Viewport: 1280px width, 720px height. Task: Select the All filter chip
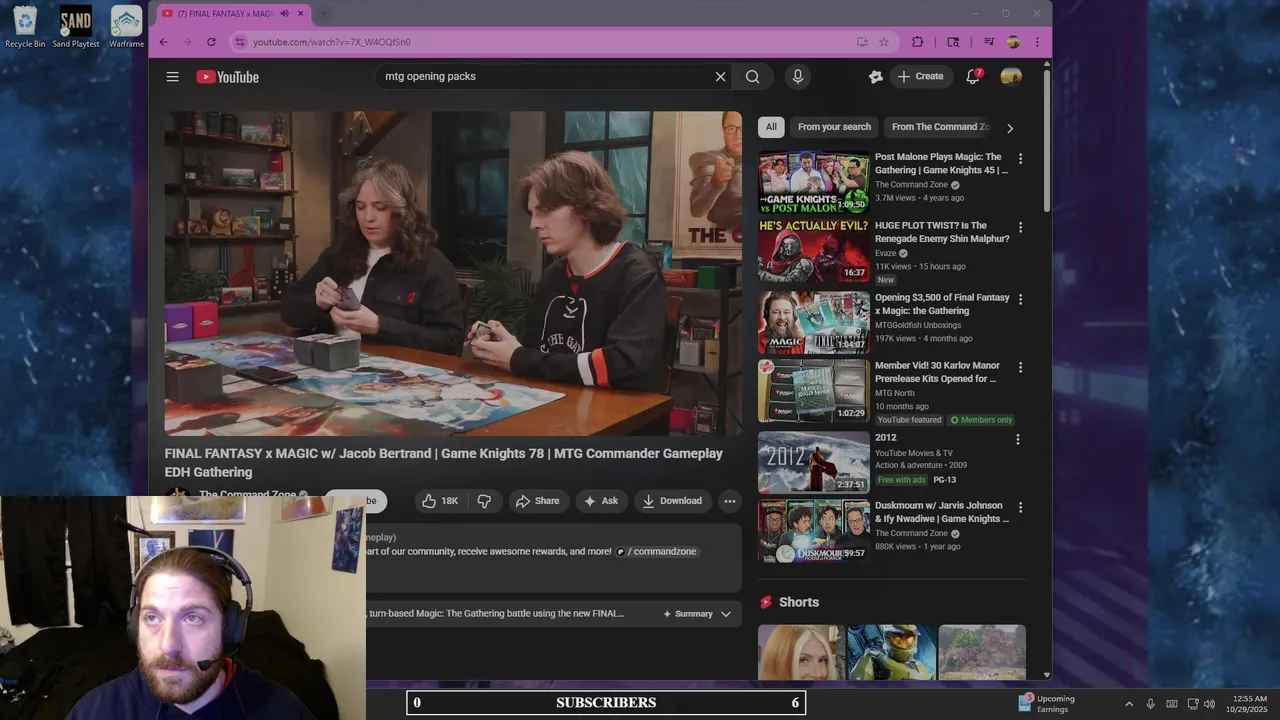(771, 127)
